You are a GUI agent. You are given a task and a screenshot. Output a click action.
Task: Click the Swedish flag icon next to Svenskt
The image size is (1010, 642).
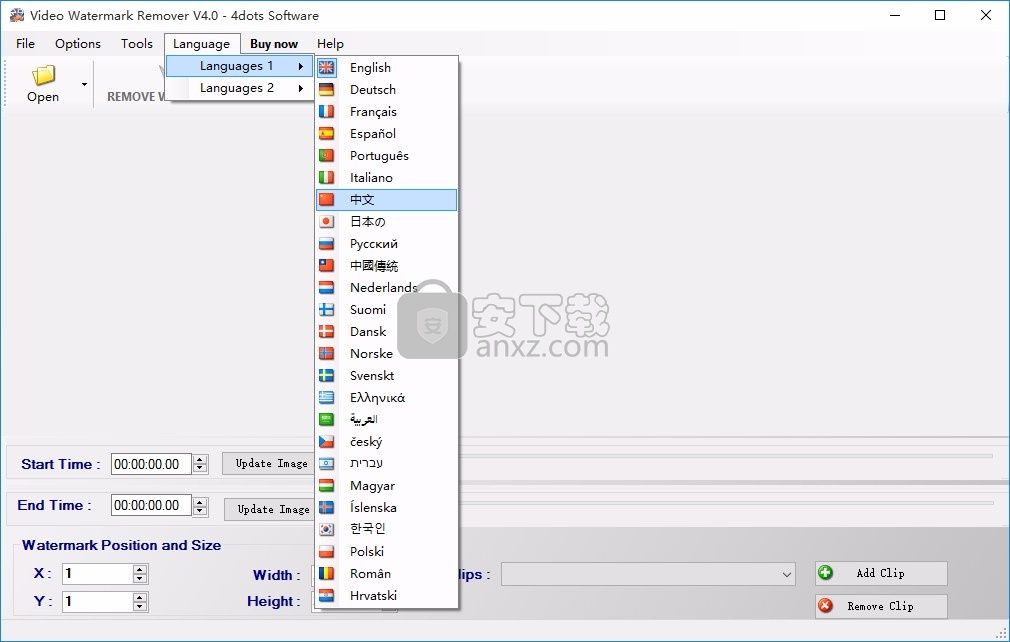click(x=327, y=375)
